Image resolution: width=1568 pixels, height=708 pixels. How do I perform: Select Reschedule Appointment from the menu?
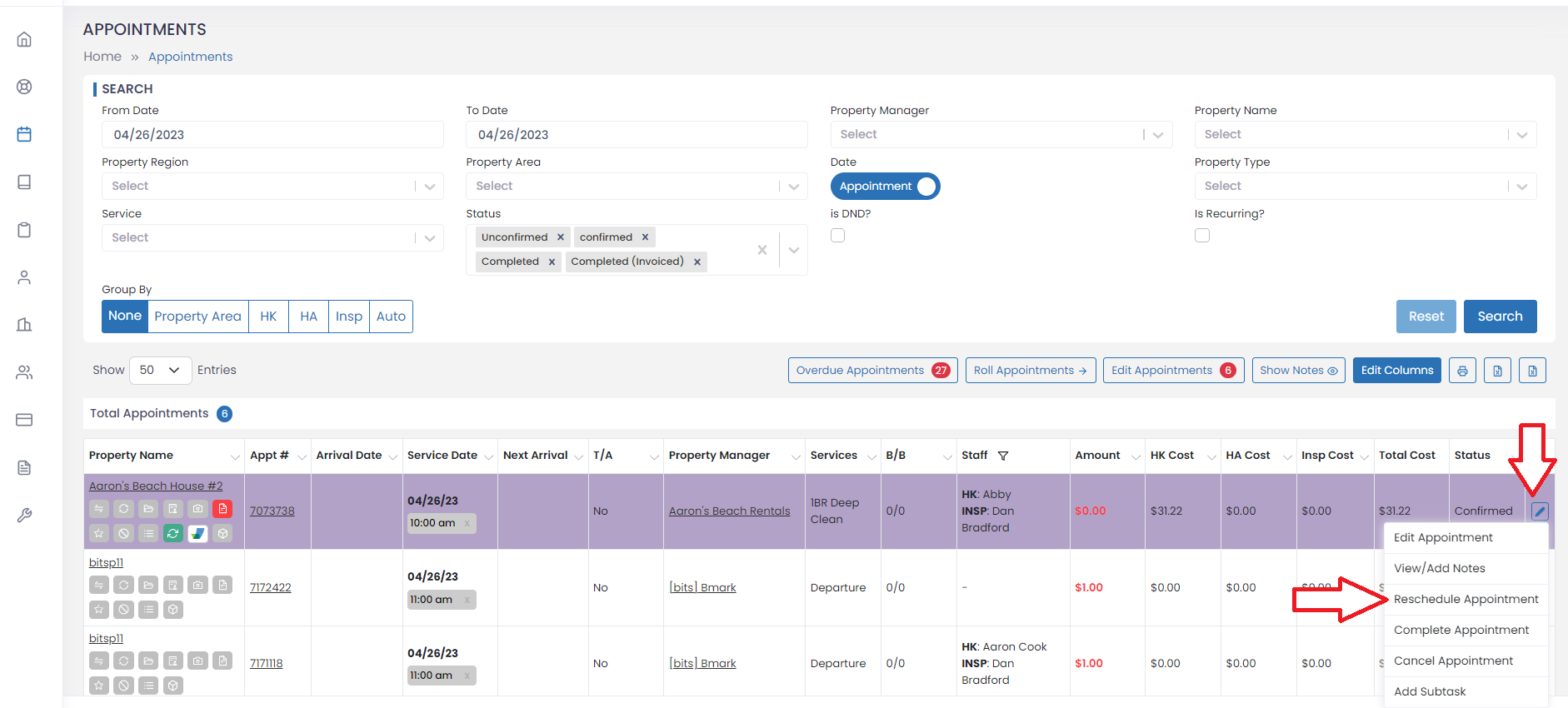[1466, 599]
